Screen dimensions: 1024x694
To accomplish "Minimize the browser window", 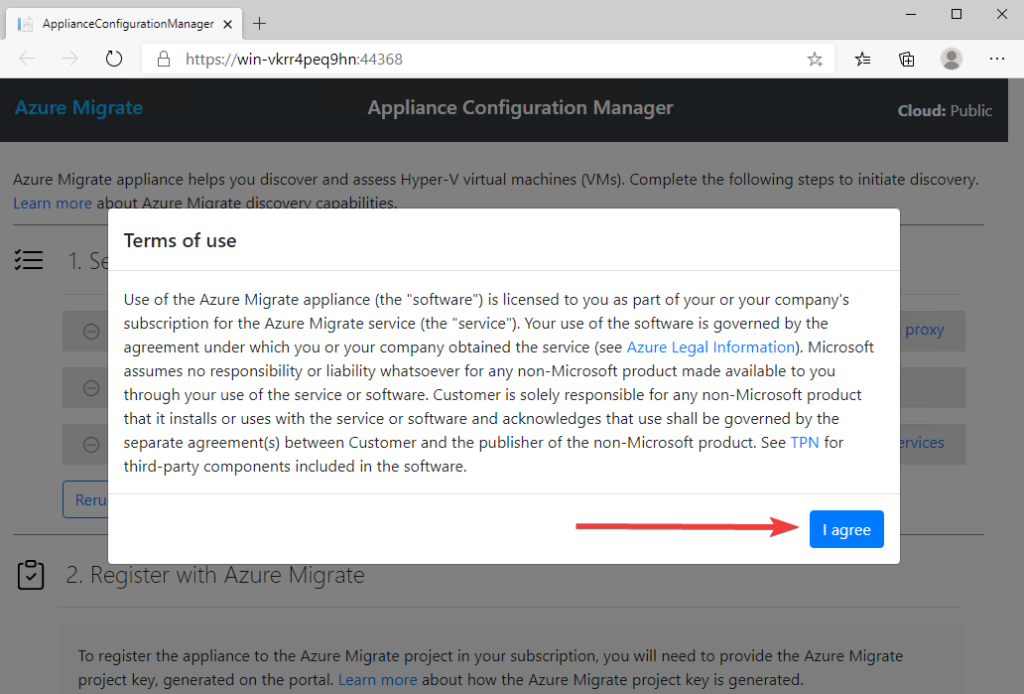I will click(x=911, y=14).
